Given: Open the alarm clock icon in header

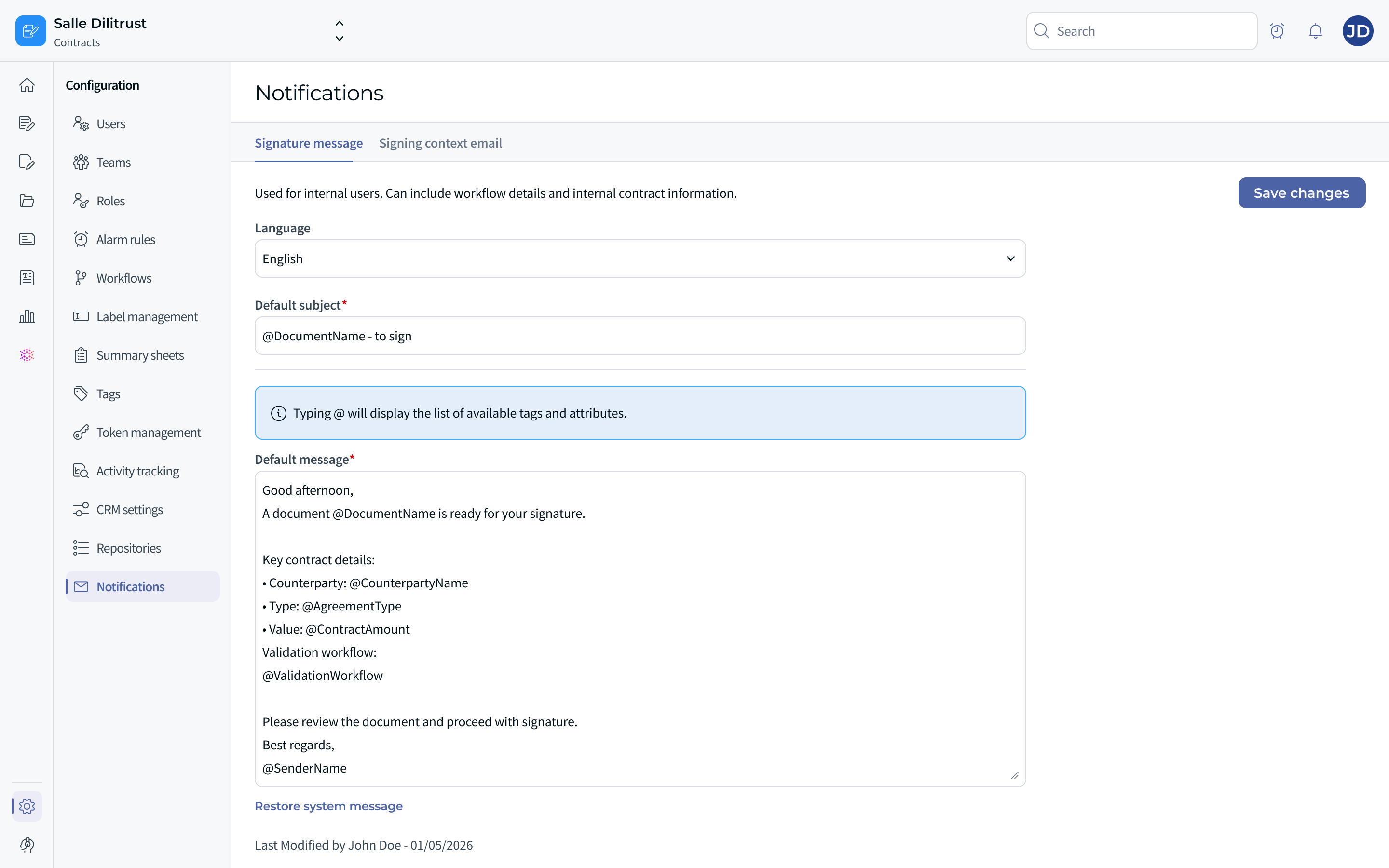Looking at the screenshot, I should [1277, 31].
